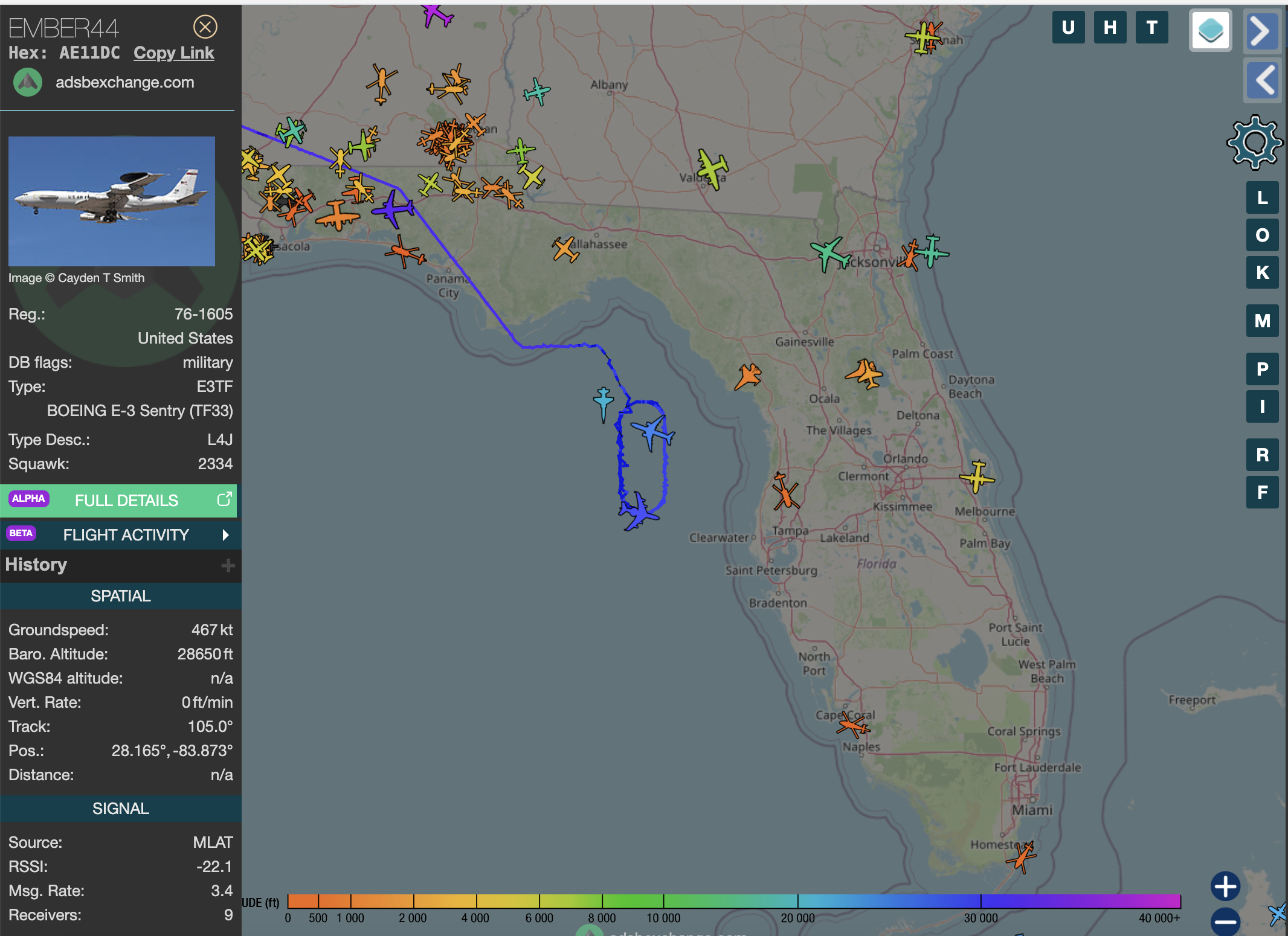The width and height of the screenshot is (1288, 936).
Task: Select purple aircraft near Panama City track
Action: coord(393,209)
